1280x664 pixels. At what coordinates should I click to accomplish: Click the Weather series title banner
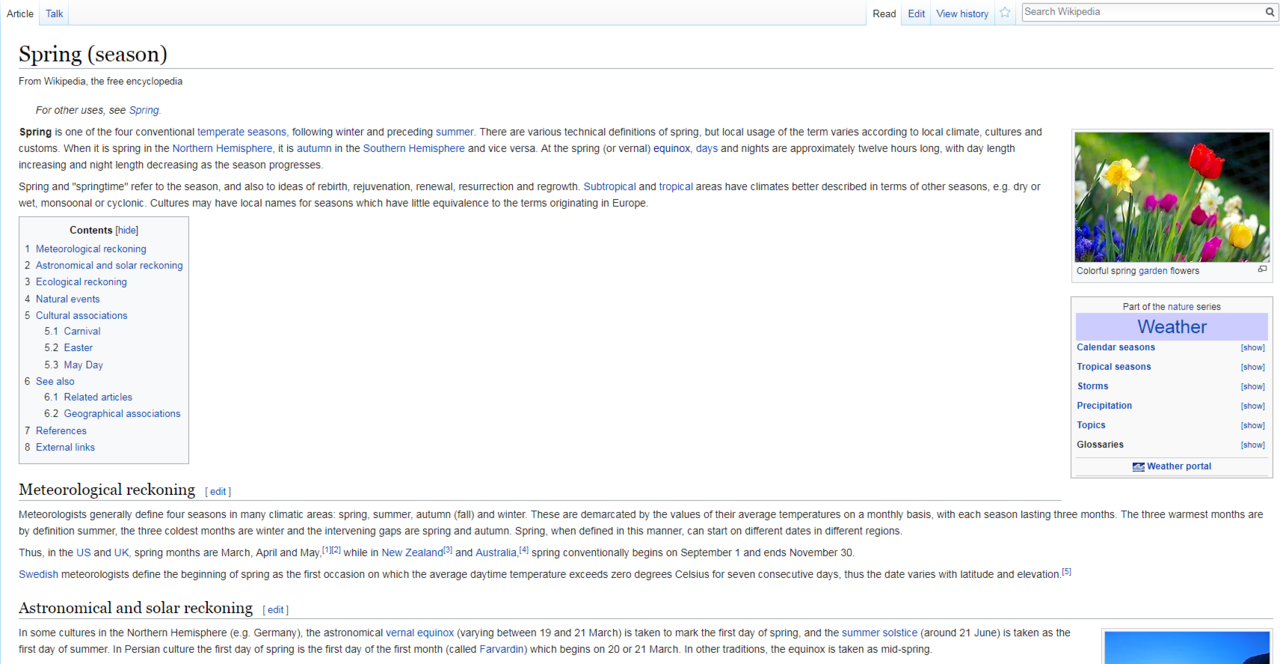click(1171, 327)
